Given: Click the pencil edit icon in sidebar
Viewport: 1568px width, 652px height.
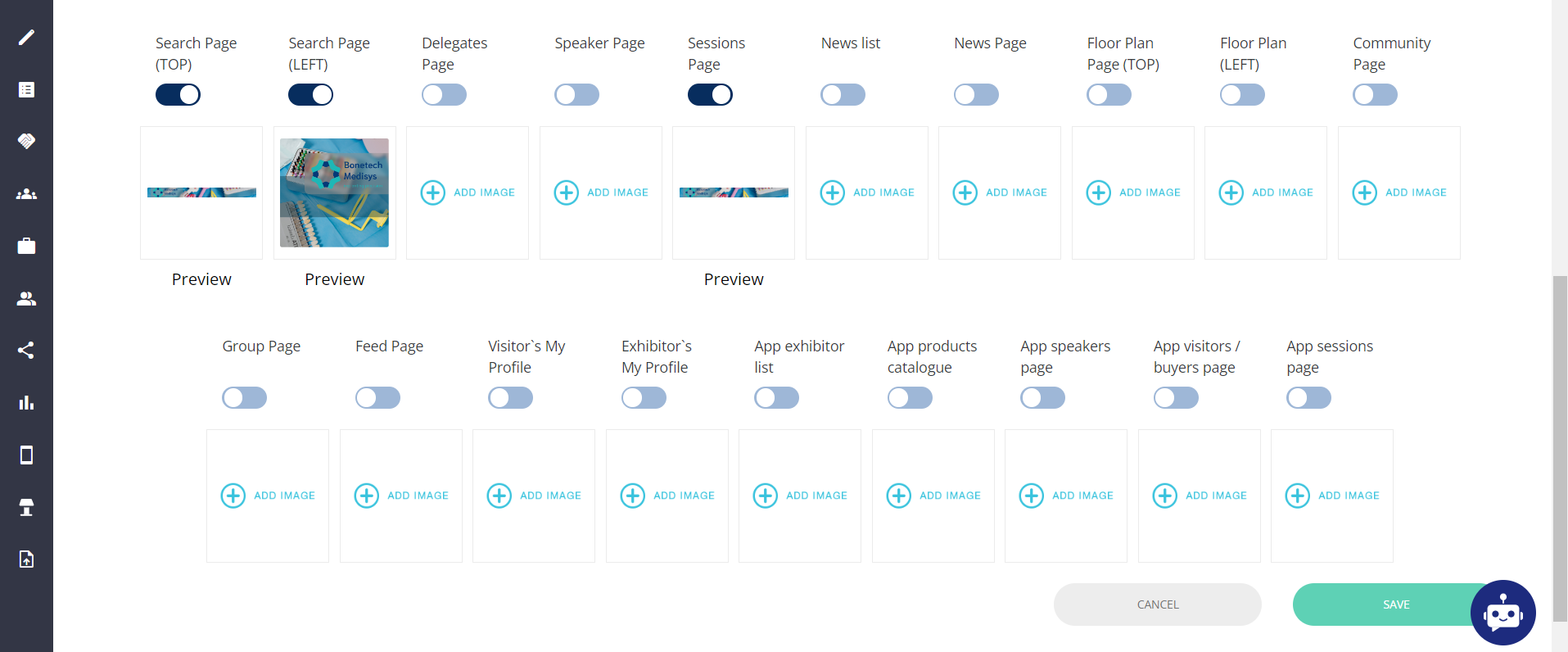Looking at the screenshot, I should (26, 38).
